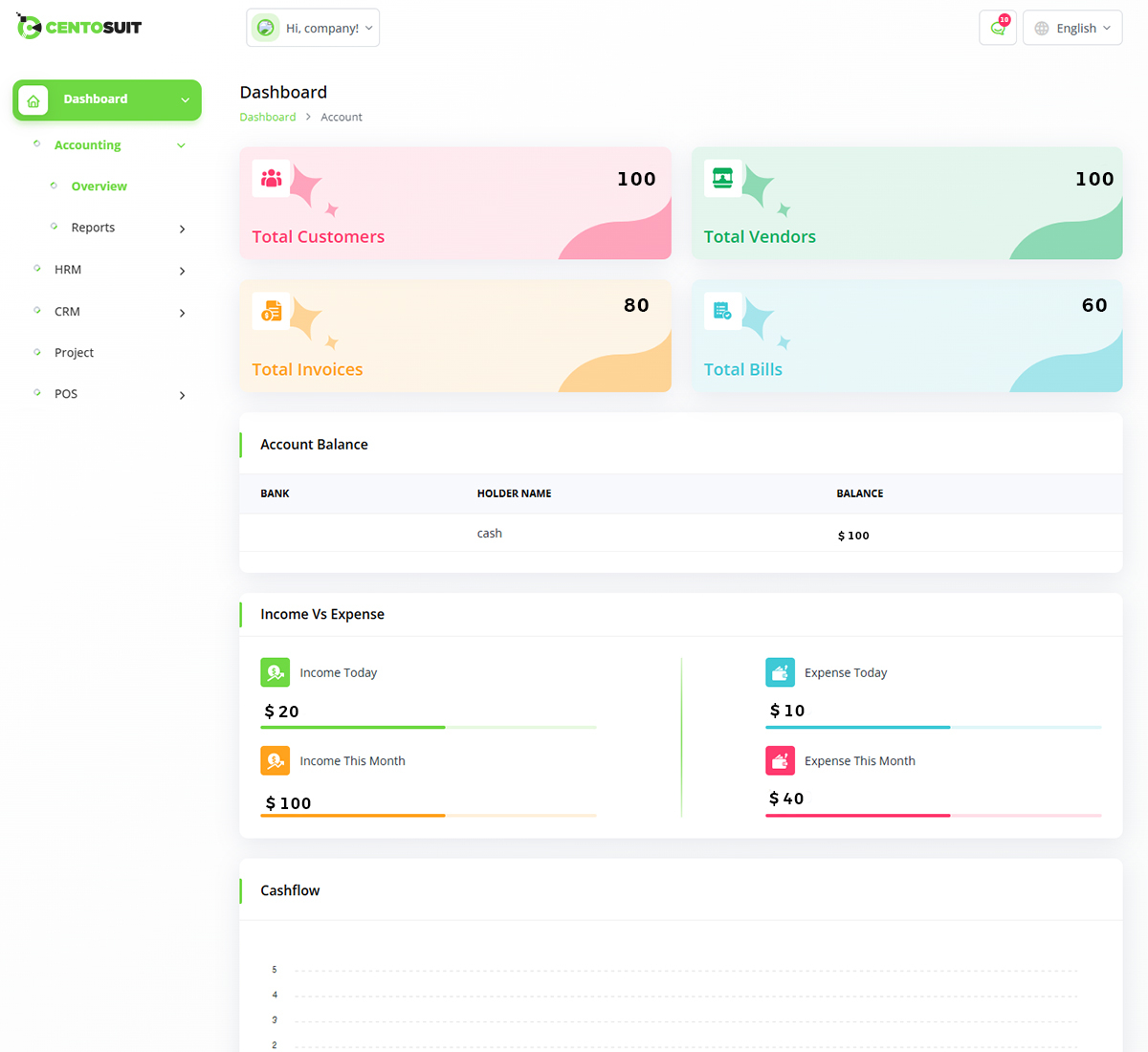
Task: Click the Total Customers people icon
Action: (272, 179)
